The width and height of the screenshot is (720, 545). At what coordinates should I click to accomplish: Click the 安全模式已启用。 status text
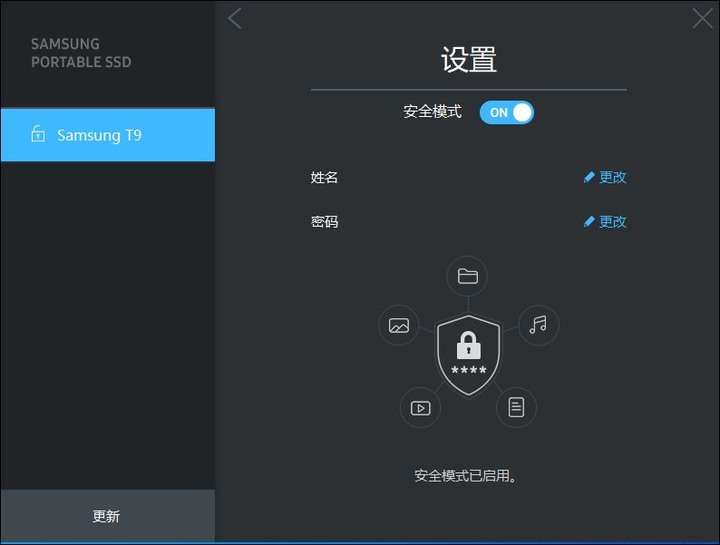[466, 476]
